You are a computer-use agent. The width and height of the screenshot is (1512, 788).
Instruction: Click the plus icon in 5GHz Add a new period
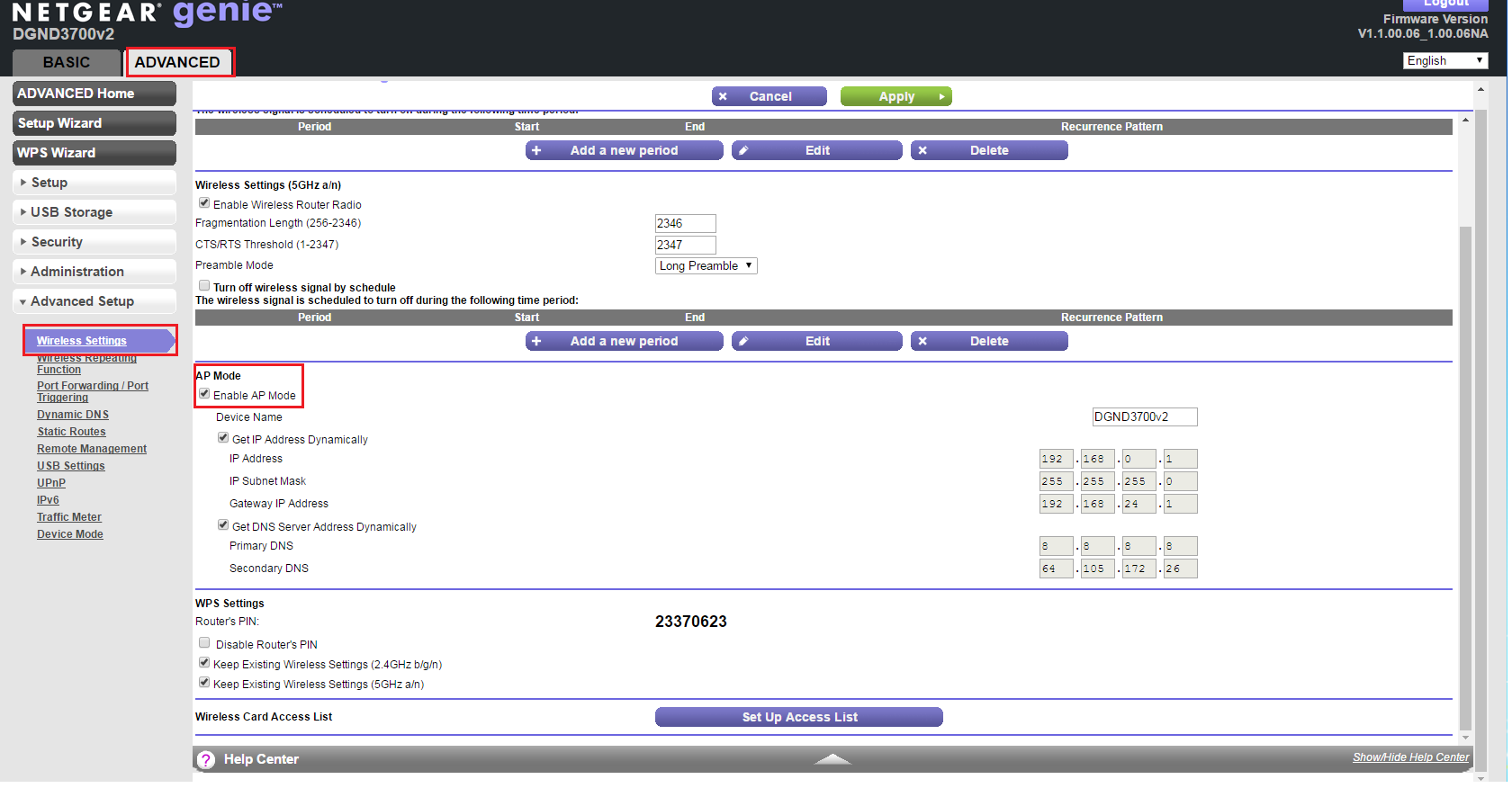(x=536, y=342)
